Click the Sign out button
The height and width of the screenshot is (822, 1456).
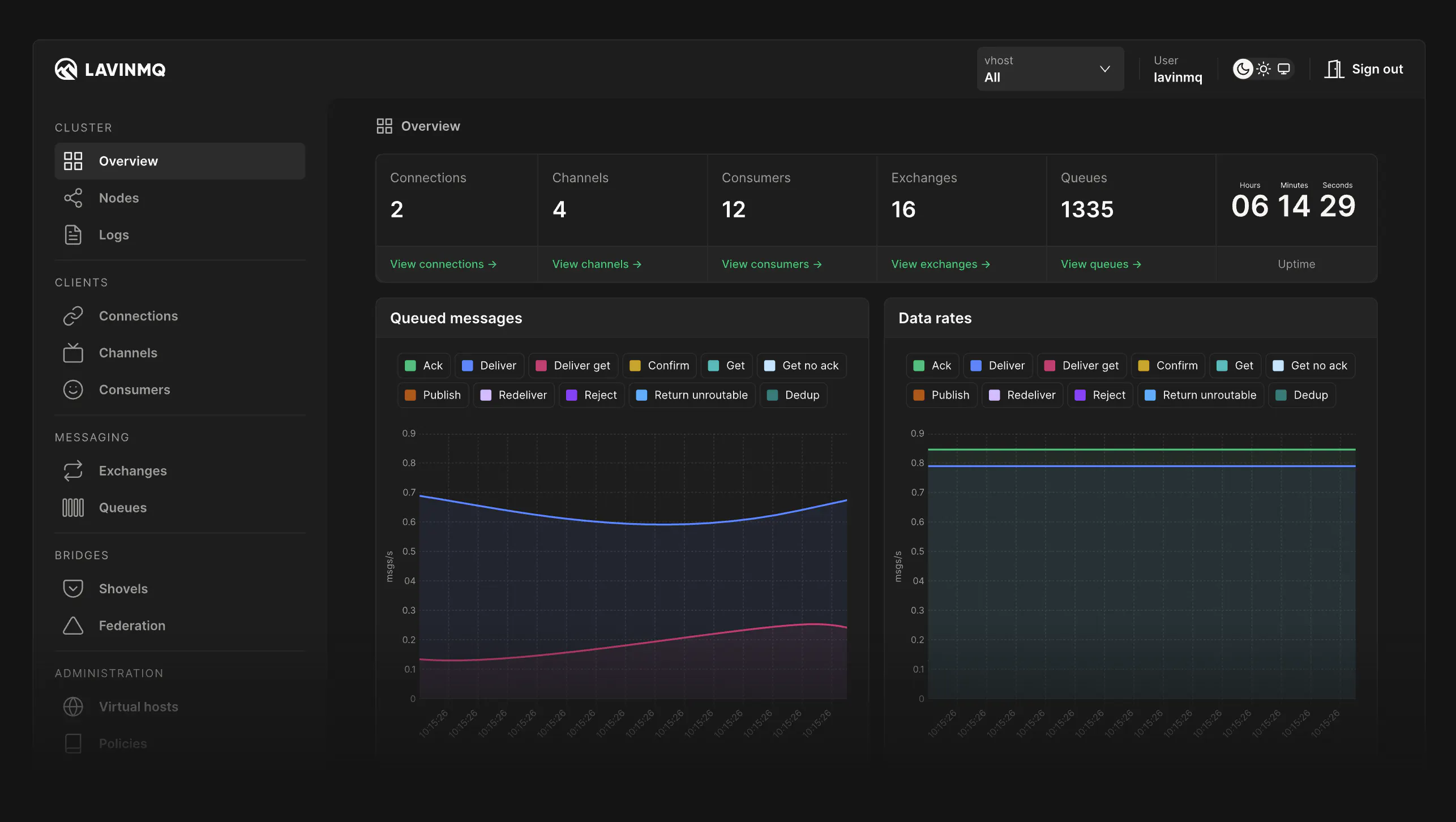1364,69
